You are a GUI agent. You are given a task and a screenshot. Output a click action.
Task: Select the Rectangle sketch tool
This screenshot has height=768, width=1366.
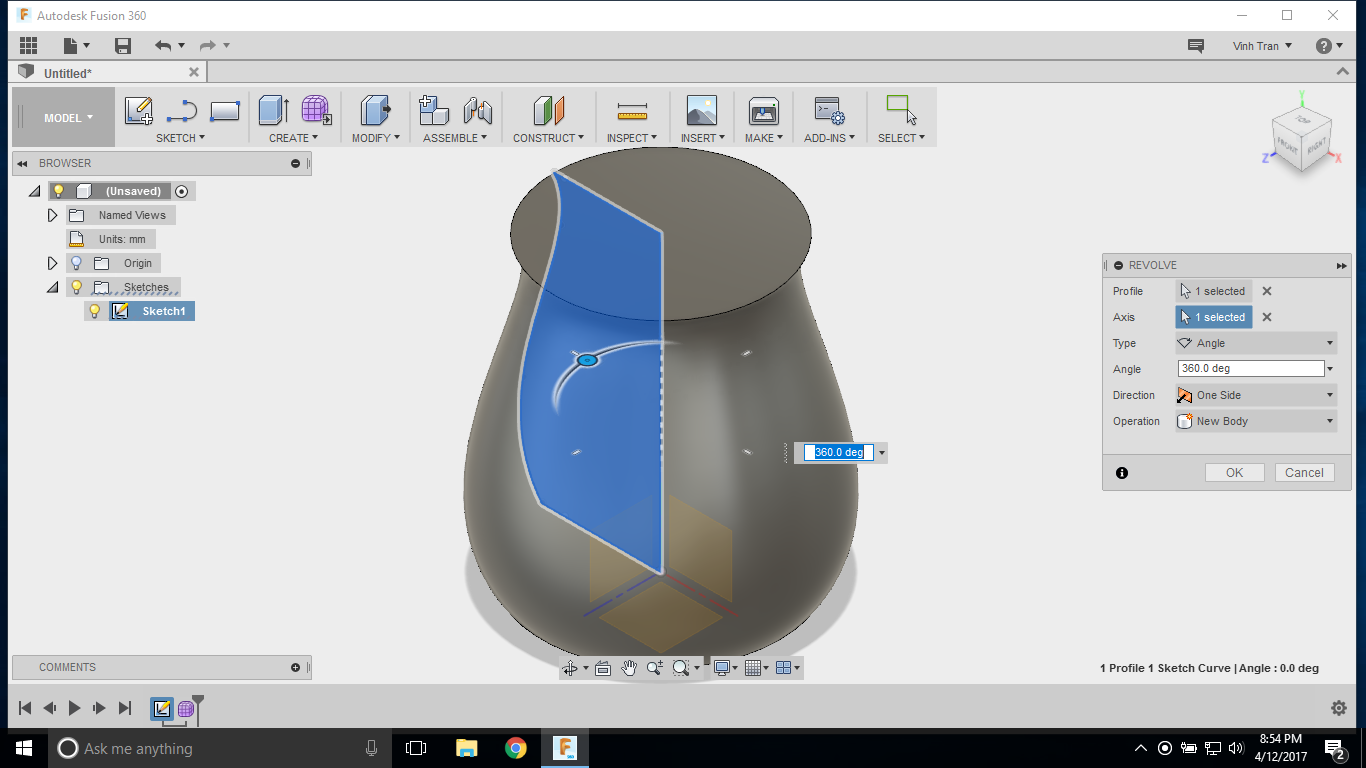tap(224, 110)
